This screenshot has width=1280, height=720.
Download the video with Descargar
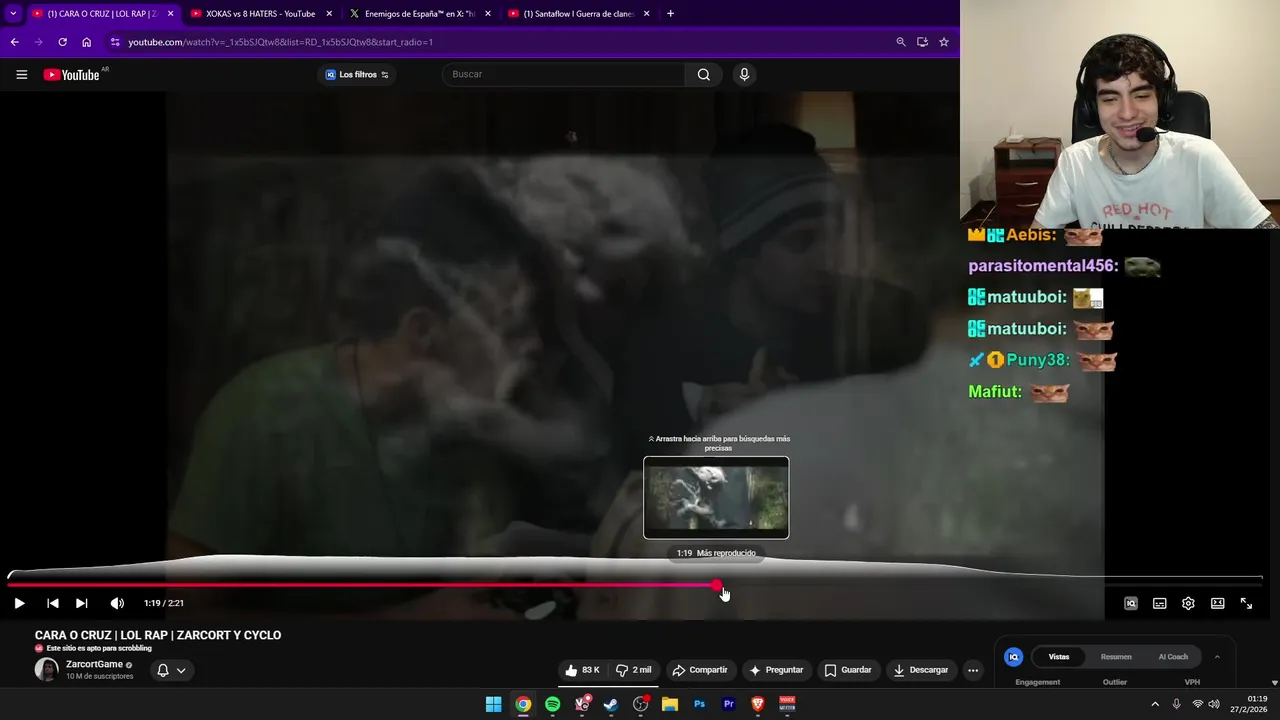[x=920, y=670]
